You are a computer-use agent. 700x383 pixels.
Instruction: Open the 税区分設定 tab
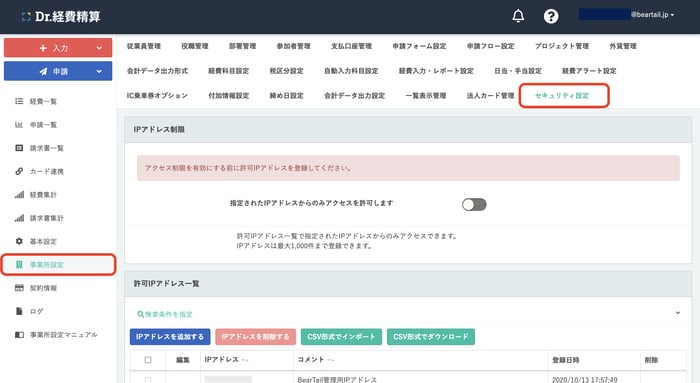[x=287, y=71]
